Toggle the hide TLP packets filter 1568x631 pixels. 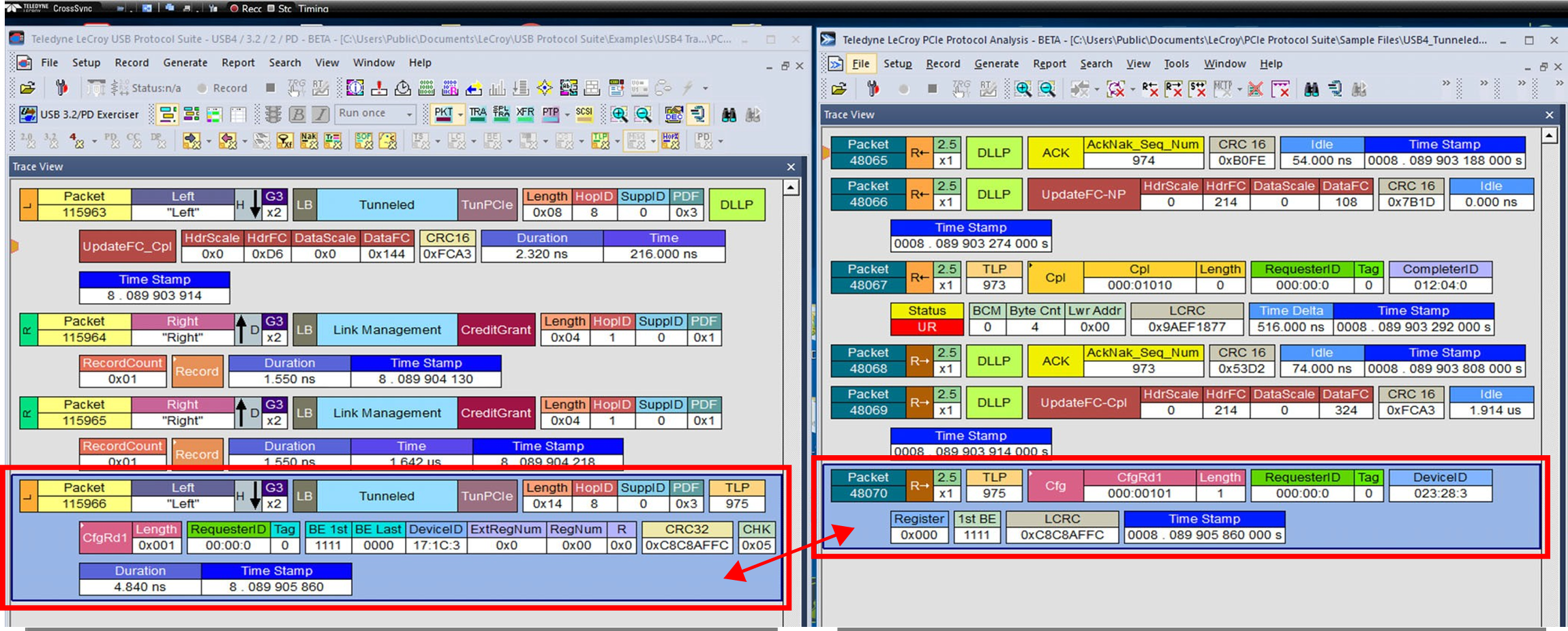[x=600, y=141]
